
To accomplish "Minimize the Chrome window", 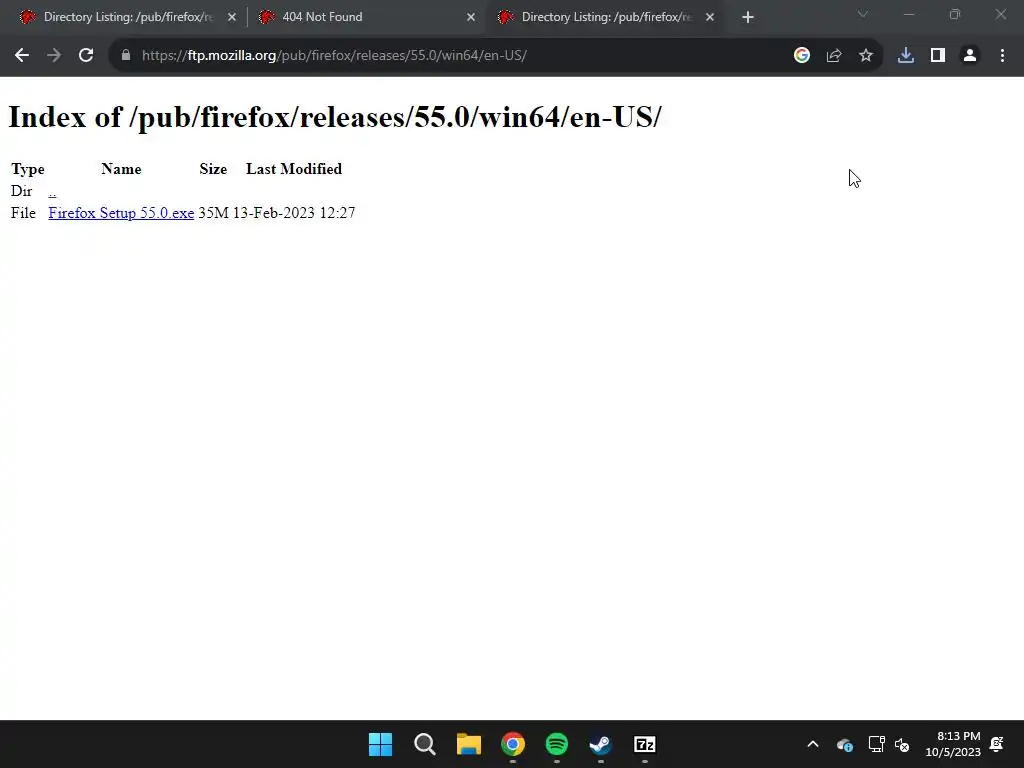I will [908, 14].
